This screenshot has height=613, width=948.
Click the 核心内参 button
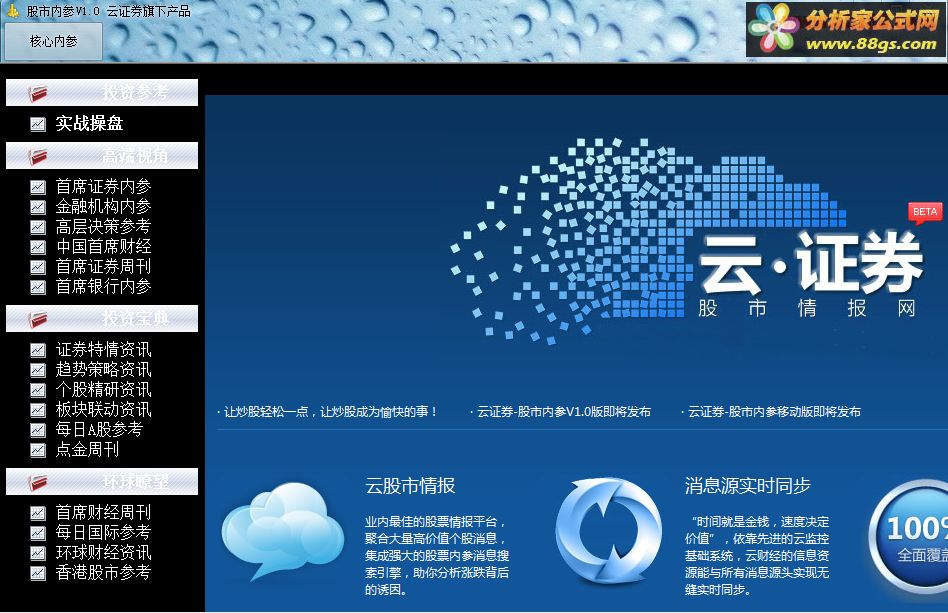[53, 41]
